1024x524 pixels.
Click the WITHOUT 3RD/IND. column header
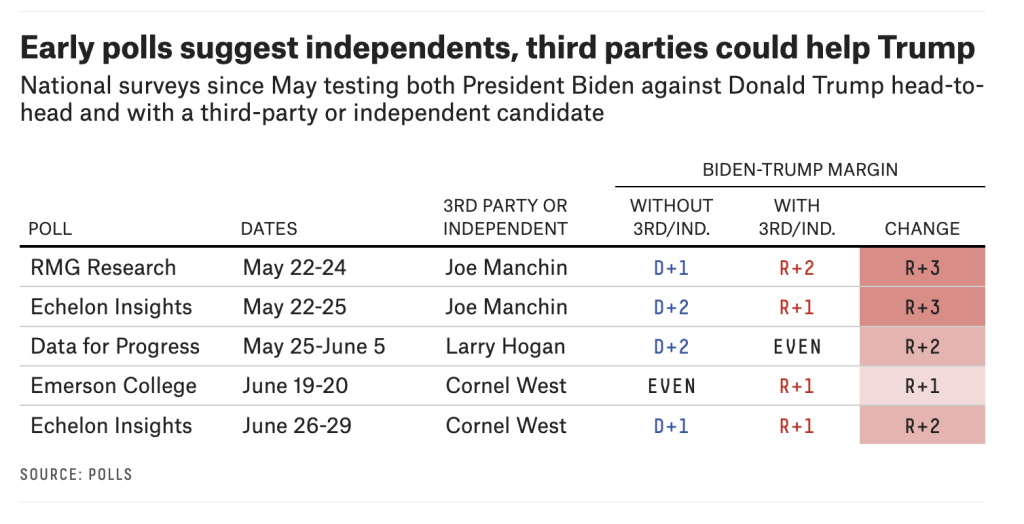[x=671, y=217]
